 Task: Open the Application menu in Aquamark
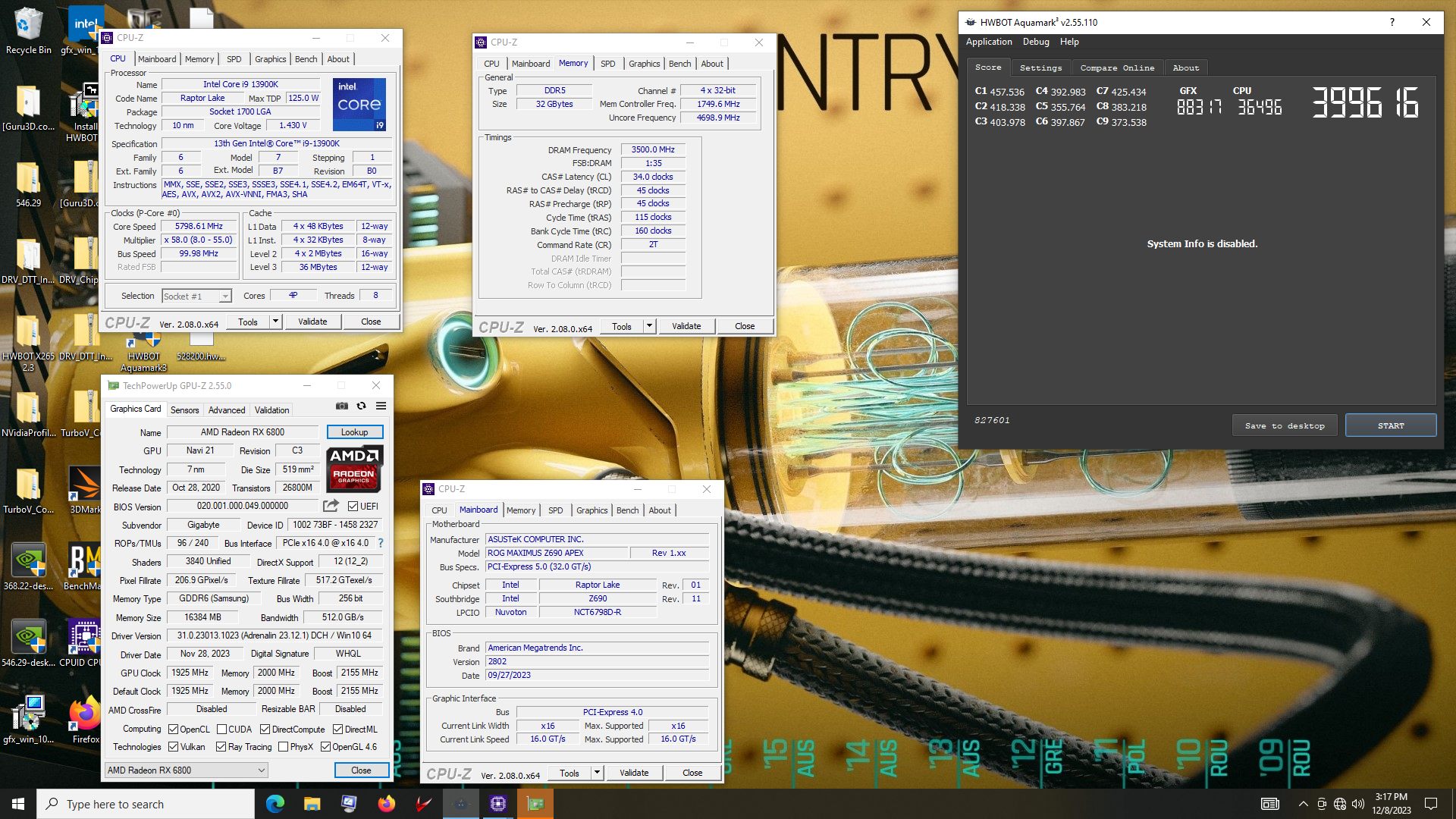tap(989, 42)
